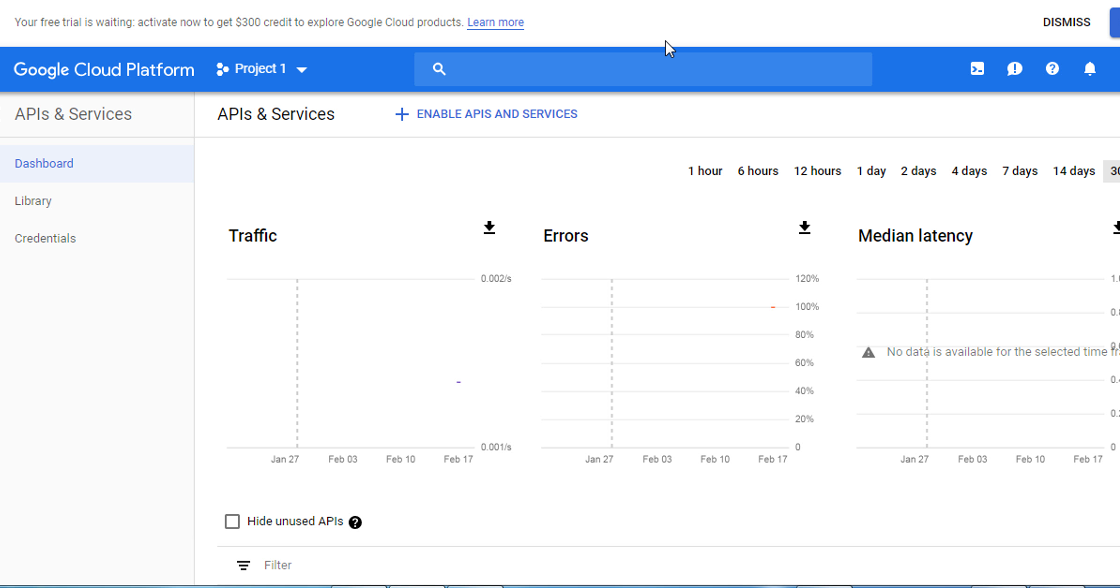Switch the chart range to 7 days
Viewport: 1120px width, 588px height.
coord(1019,171)
